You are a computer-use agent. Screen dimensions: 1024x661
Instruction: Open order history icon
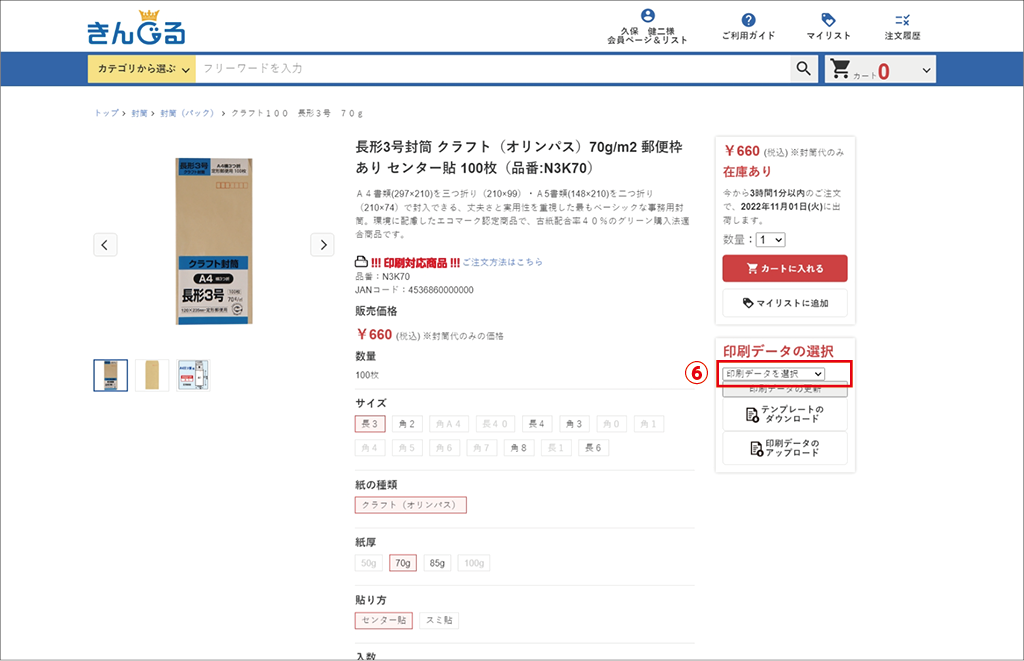coord(902,20)
